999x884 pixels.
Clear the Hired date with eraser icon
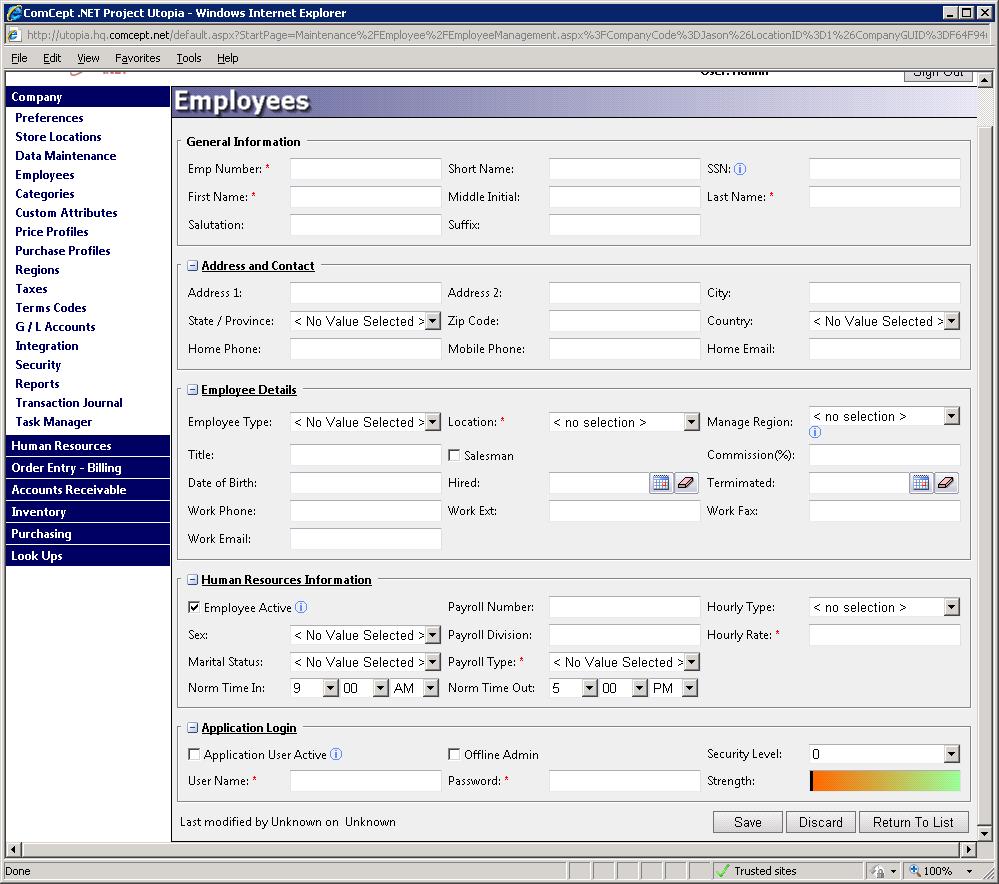coord(686,483)
